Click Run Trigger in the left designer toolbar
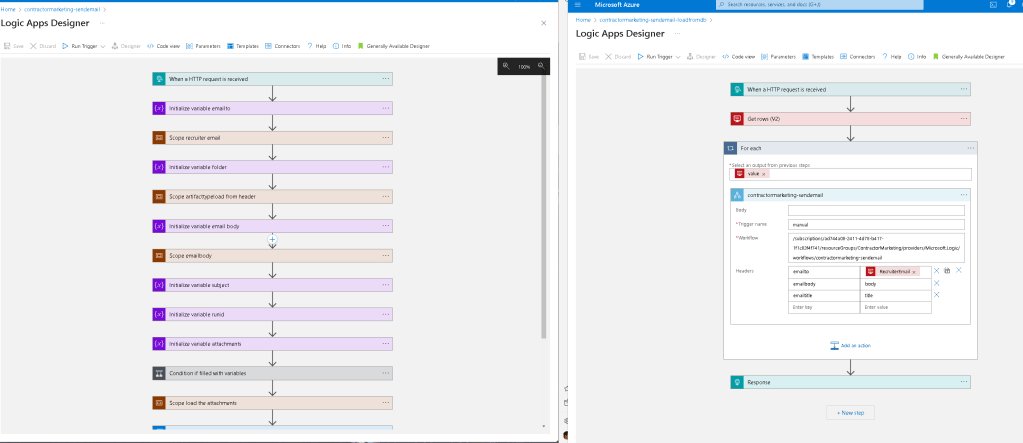The height and width of the screenshot is (443, 1023). [x=80, y=46]
